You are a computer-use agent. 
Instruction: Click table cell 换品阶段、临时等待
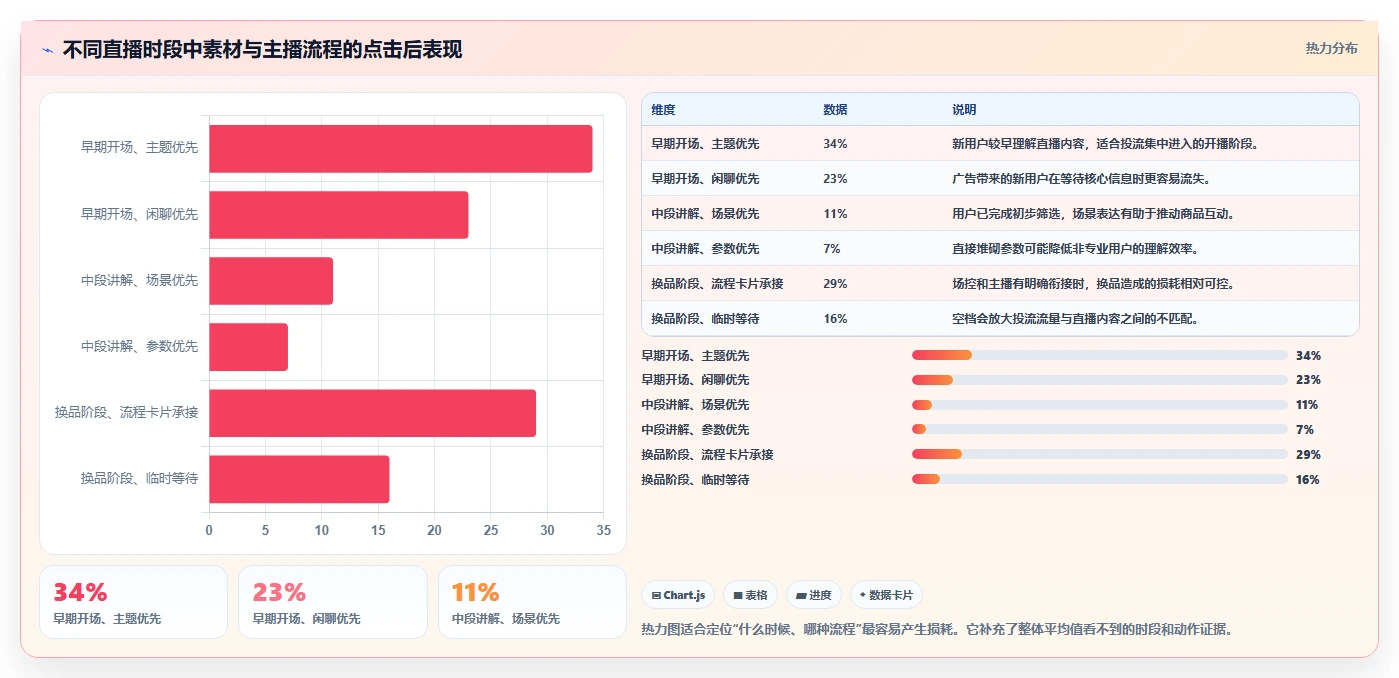705,319
